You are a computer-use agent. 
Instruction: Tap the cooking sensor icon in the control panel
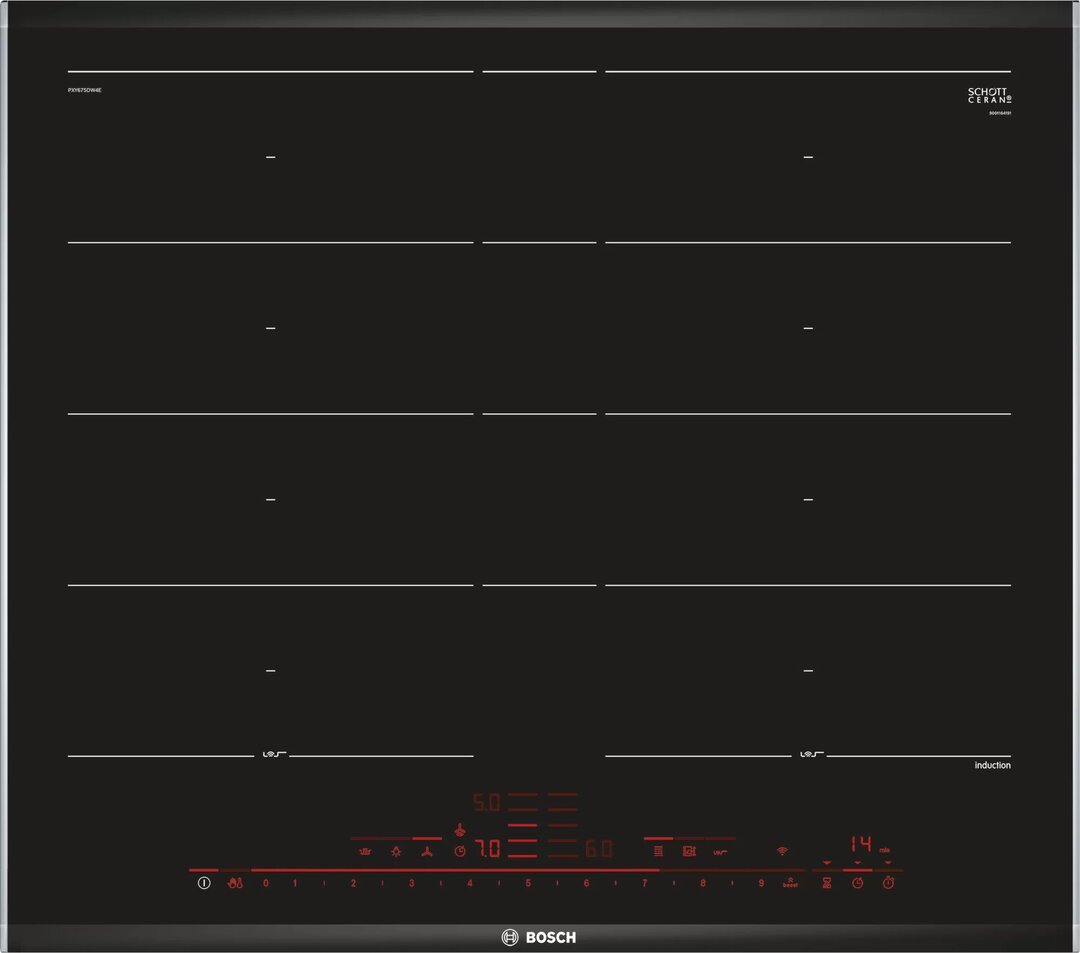coord(720,852)
